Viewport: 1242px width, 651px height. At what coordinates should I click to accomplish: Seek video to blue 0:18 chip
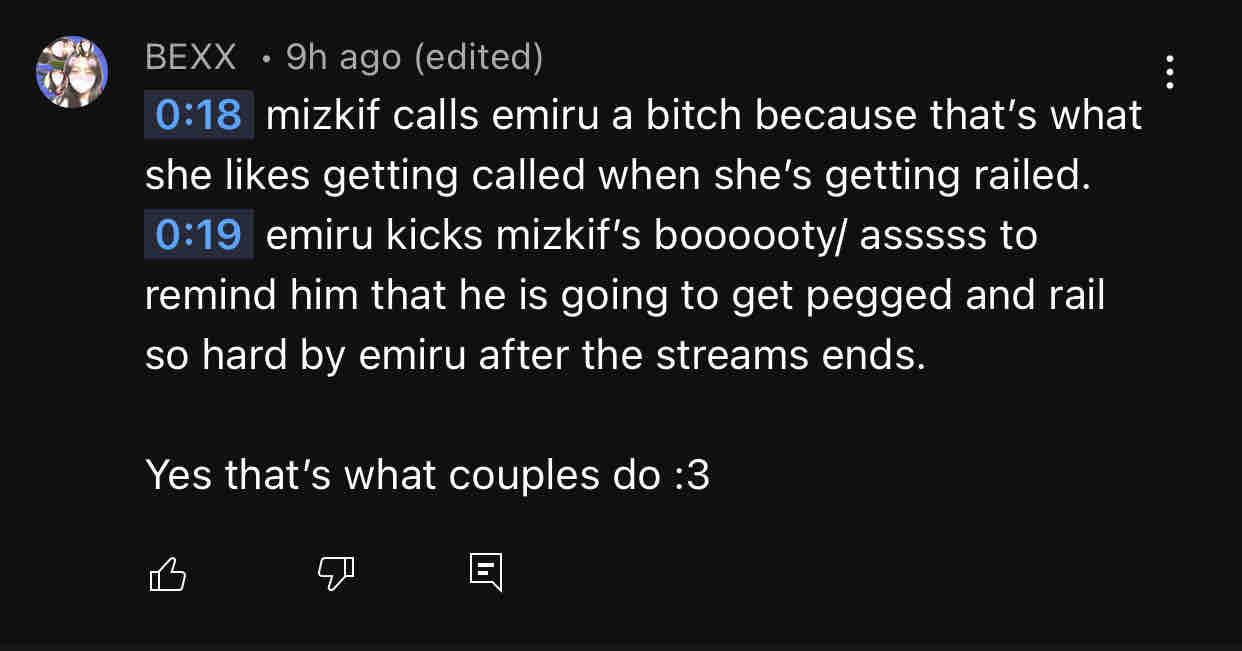(199, 115)
